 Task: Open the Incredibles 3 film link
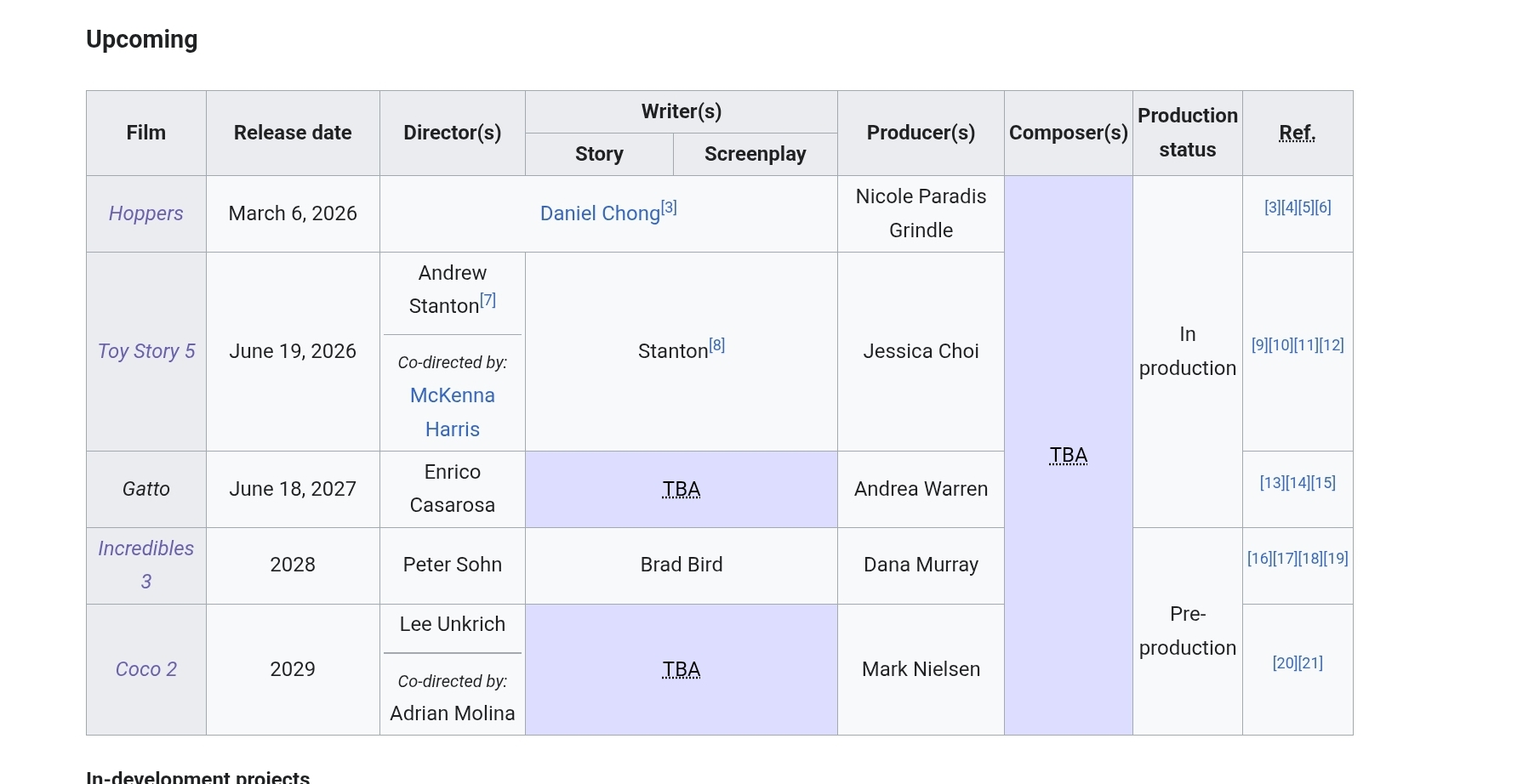pos(145,565)
